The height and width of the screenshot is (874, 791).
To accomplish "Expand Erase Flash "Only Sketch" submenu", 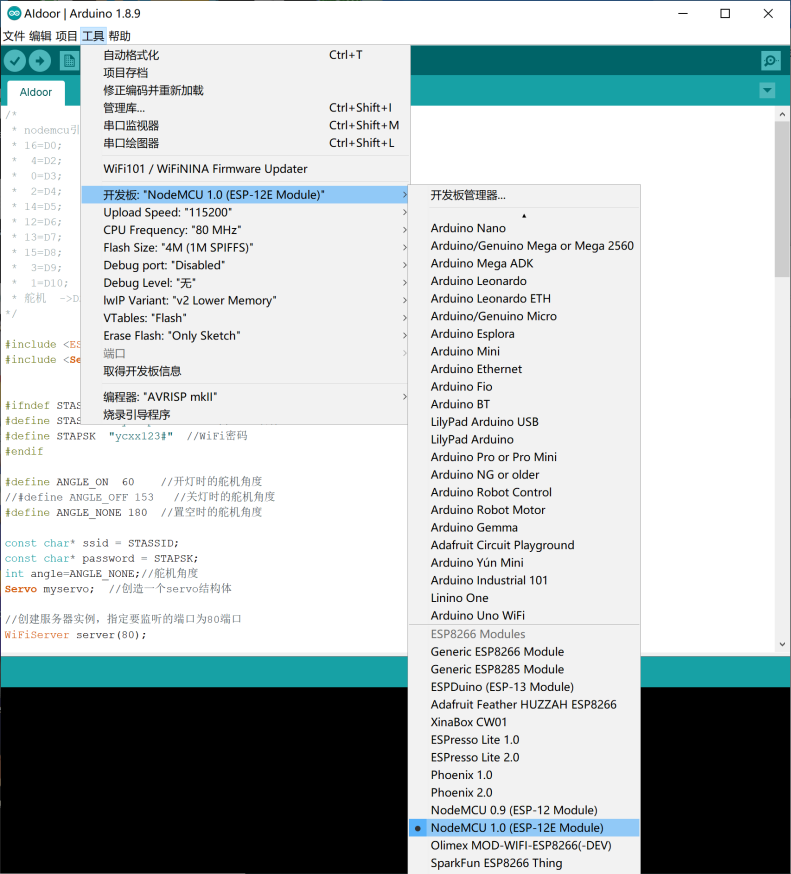I will (x=246, y=336).
